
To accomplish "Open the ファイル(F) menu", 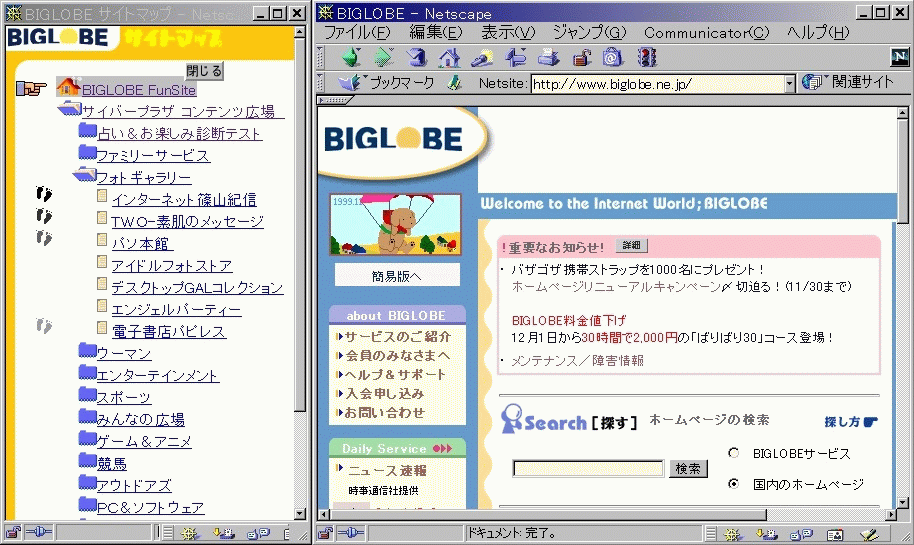I will pos(357,33).
